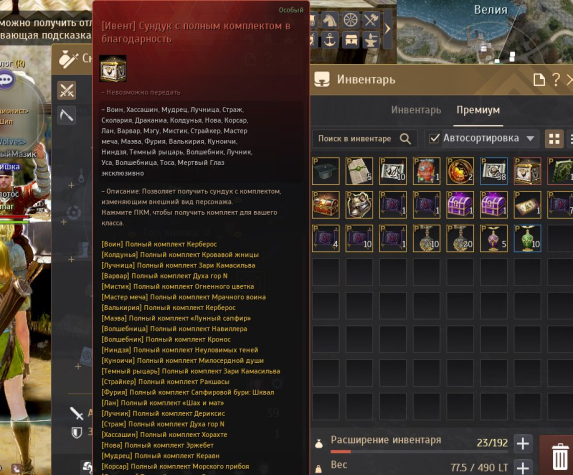Open the horse mount icon
This screenshot has height=475, width=573.
330,20
